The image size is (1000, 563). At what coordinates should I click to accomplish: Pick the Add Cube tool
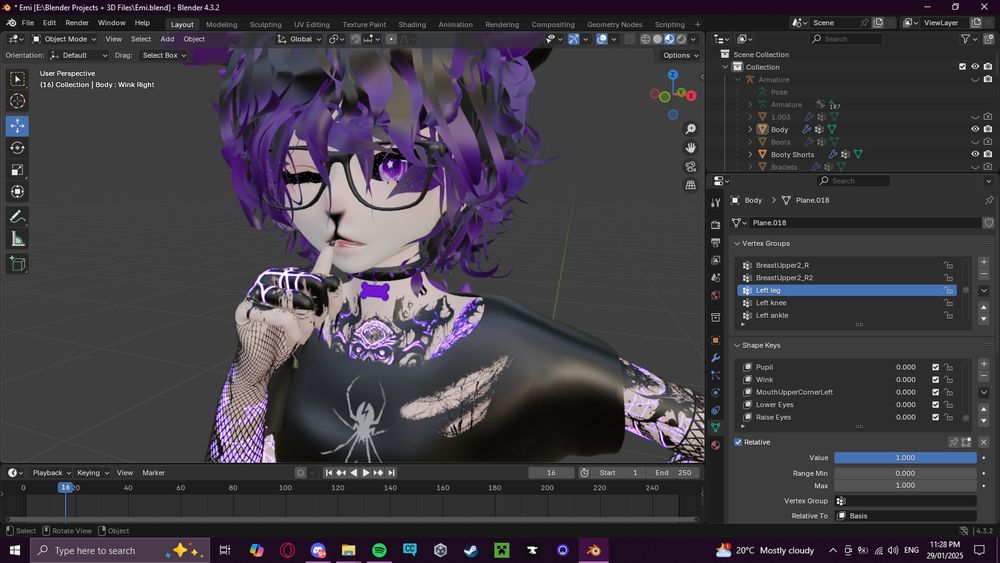point(17,263)
